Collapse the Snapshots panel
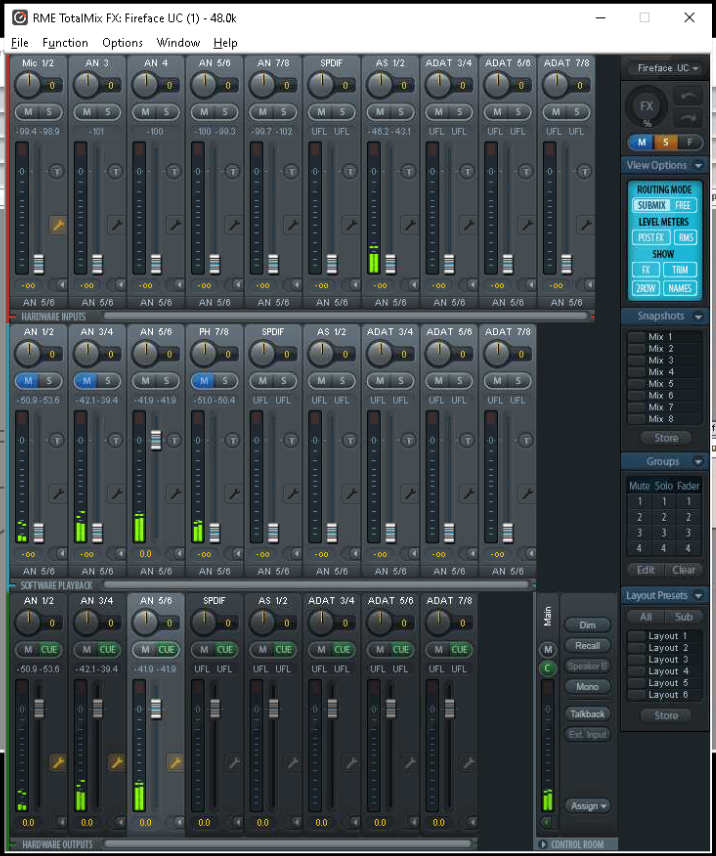Image resolution: width=716 pixels, height=856 pixels. click(x=698, y=317)
